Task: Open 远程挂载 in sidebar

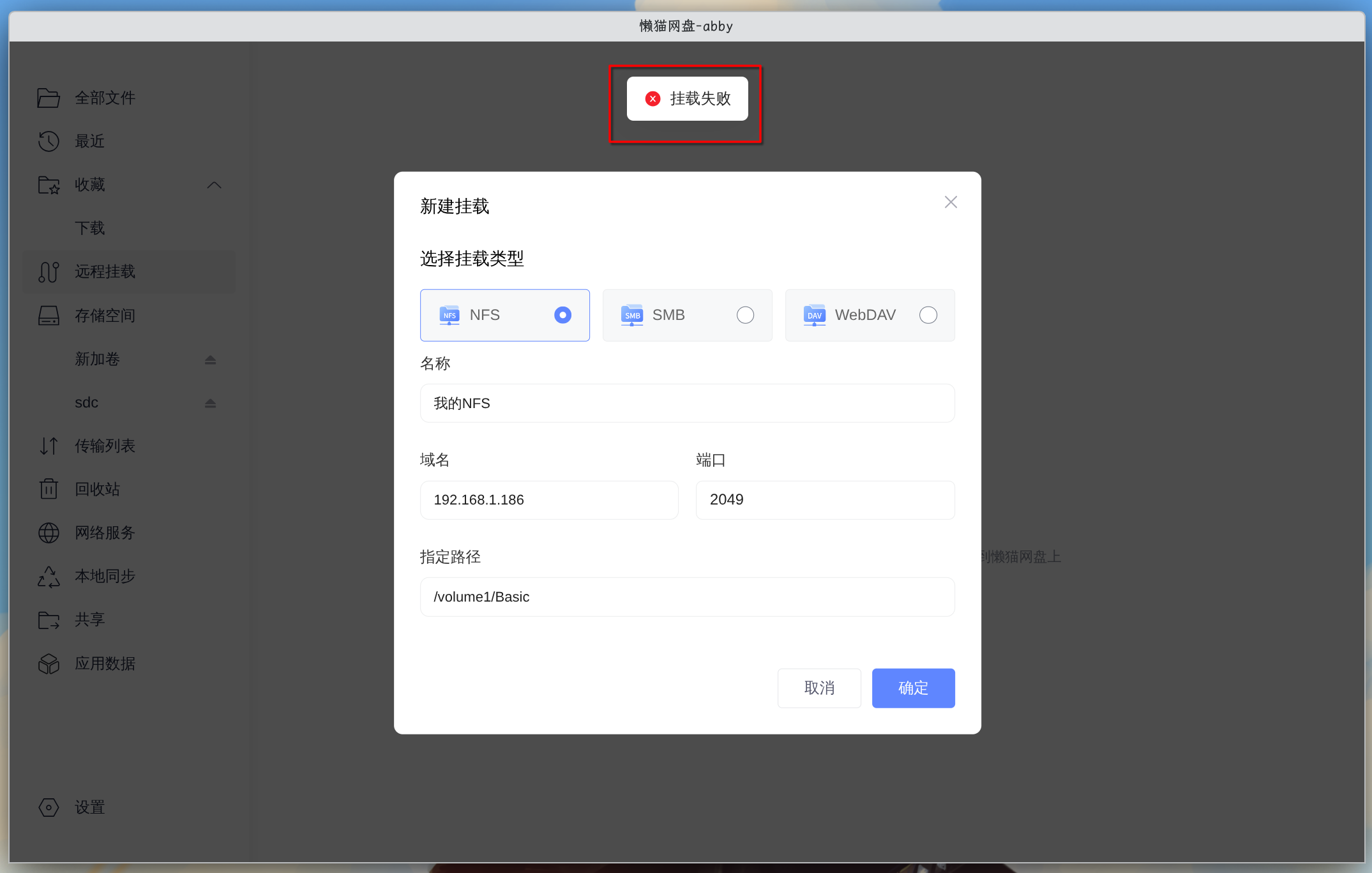Action: tap(130, 272)
